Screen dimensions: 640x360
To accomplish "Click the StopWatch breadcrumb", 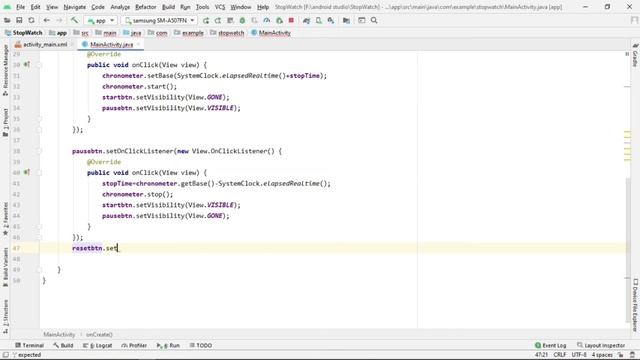I will point(24,33).
